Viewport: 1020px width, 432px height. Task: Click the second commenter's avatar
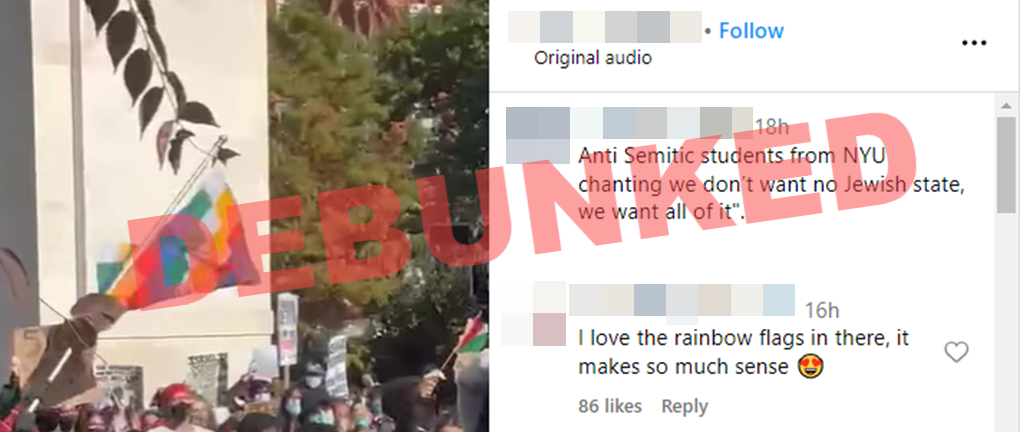[533, 314]
